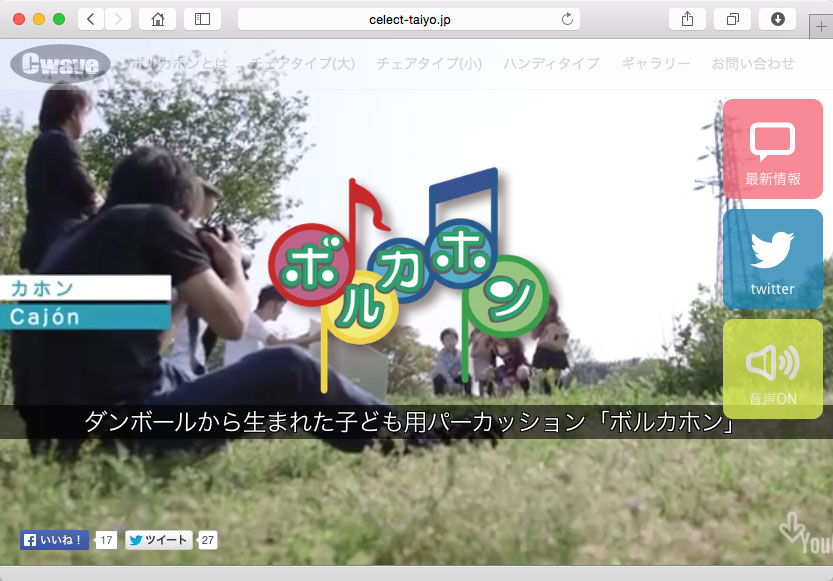Image resolution: width=833 pixels, height=581 pixels.
Task: Toggle the 音声ON sound button
Action: point(772,369)
